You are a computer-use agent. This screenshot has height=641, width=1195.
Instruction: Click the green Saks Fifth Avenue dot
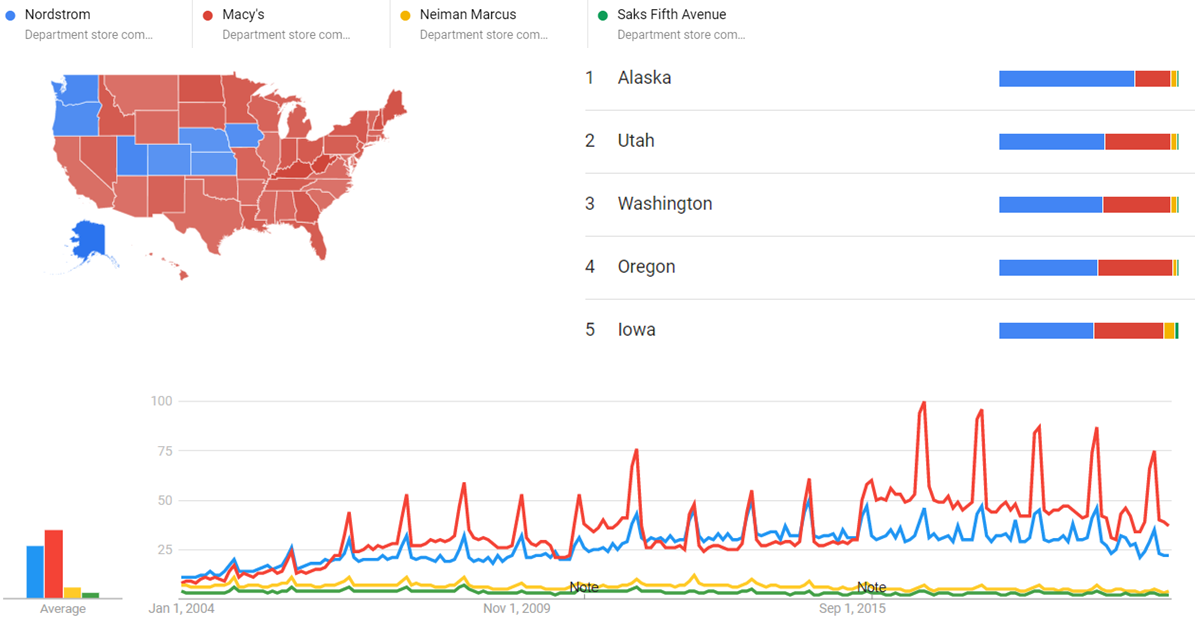(x=603, y=15)
